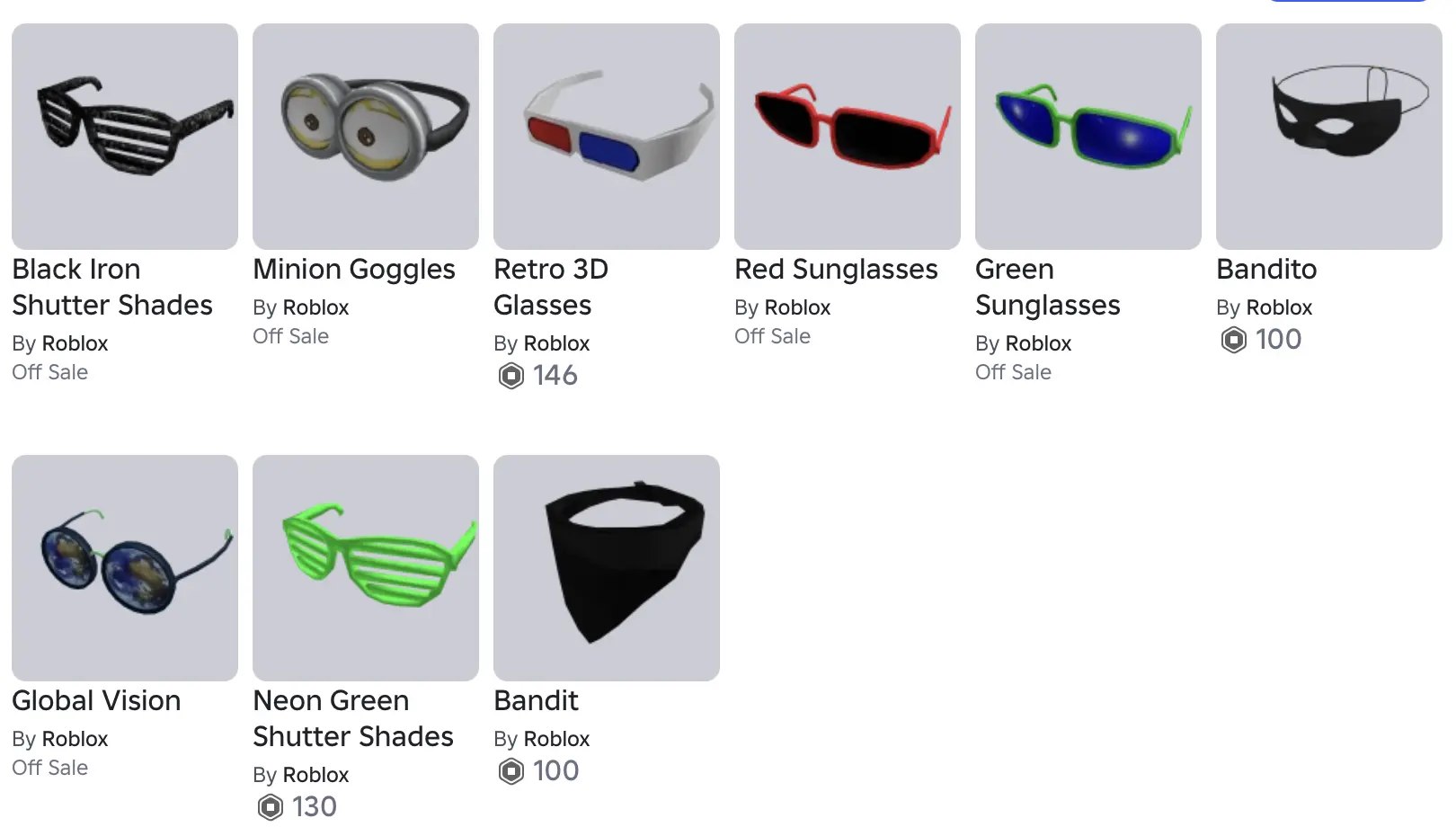Image resolution: width=1456 pixels, height=836 pixels.
Task: Open the Retro 3D Glasses title link
Action: (551, 287)
